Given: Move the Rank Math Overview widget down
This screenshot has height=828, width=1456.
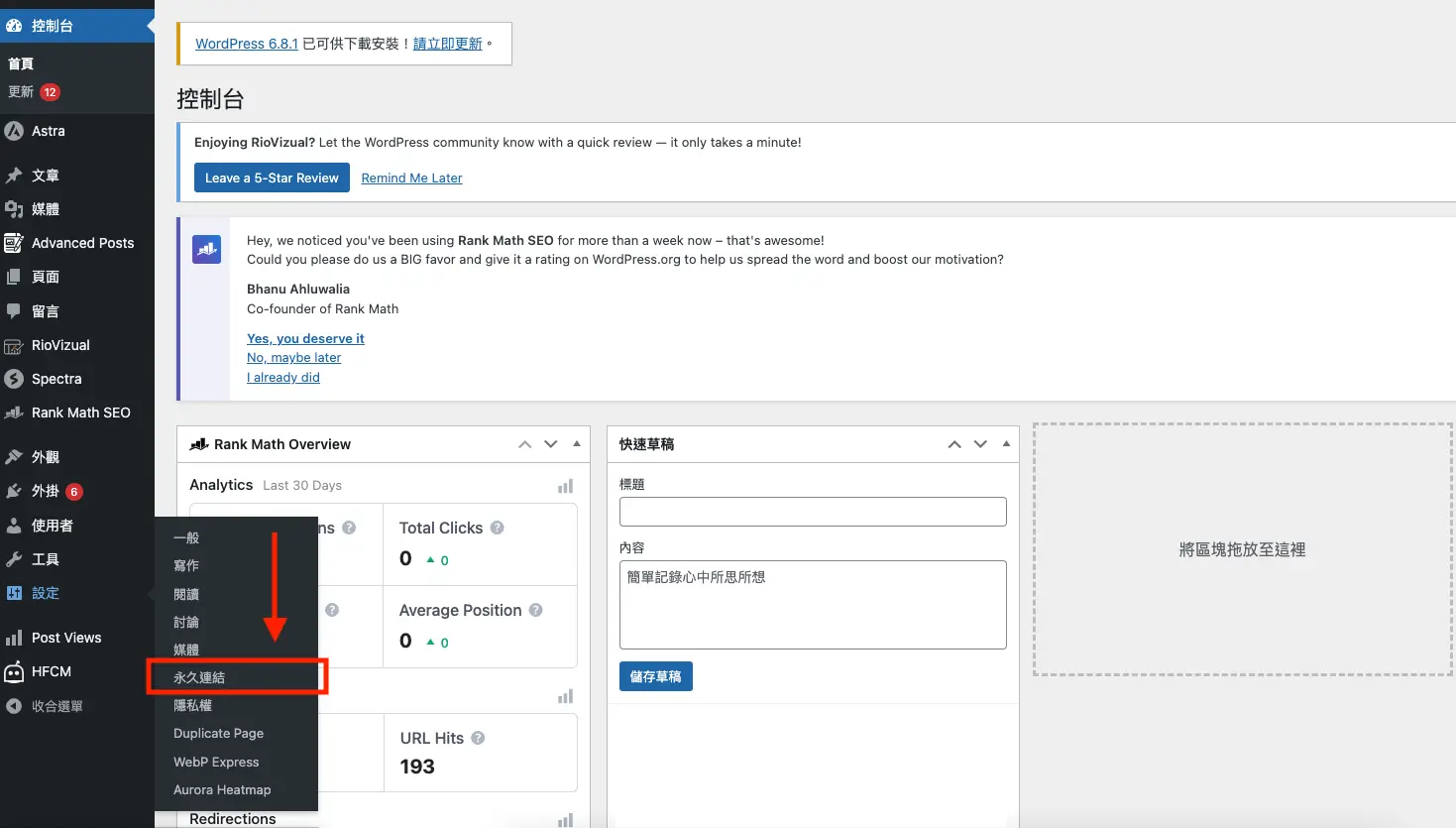Looking at the screenshot, I should [551, 444].
